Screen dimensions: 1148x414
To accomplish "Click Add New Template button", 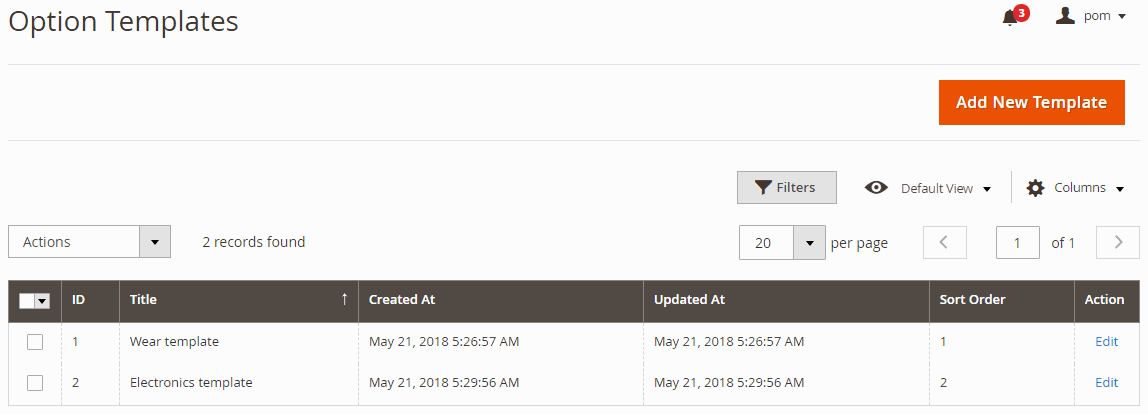I will [1031, 102].
